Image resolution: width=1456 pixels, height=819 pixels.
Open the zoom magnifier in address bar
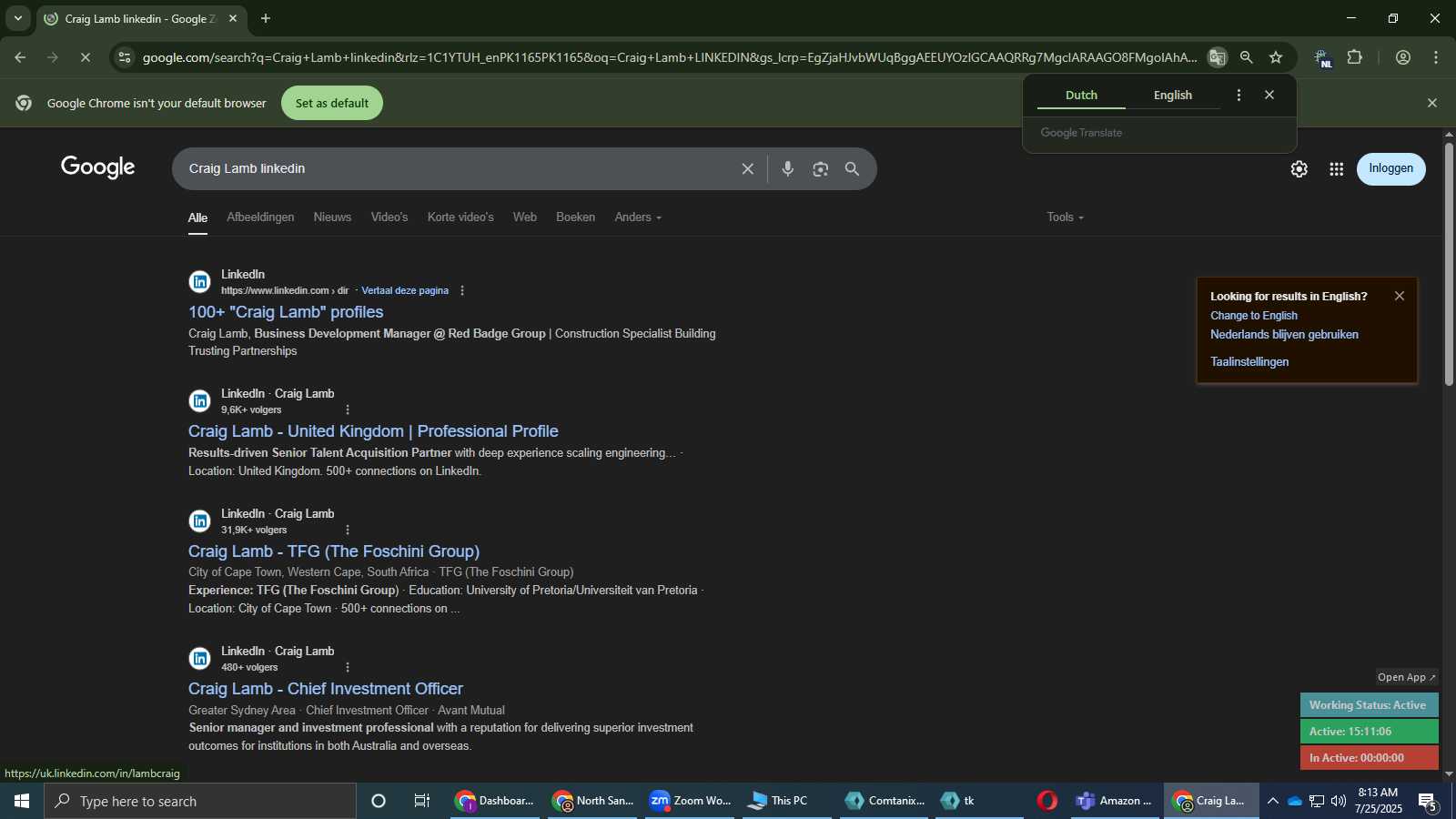coord(1247,57)
